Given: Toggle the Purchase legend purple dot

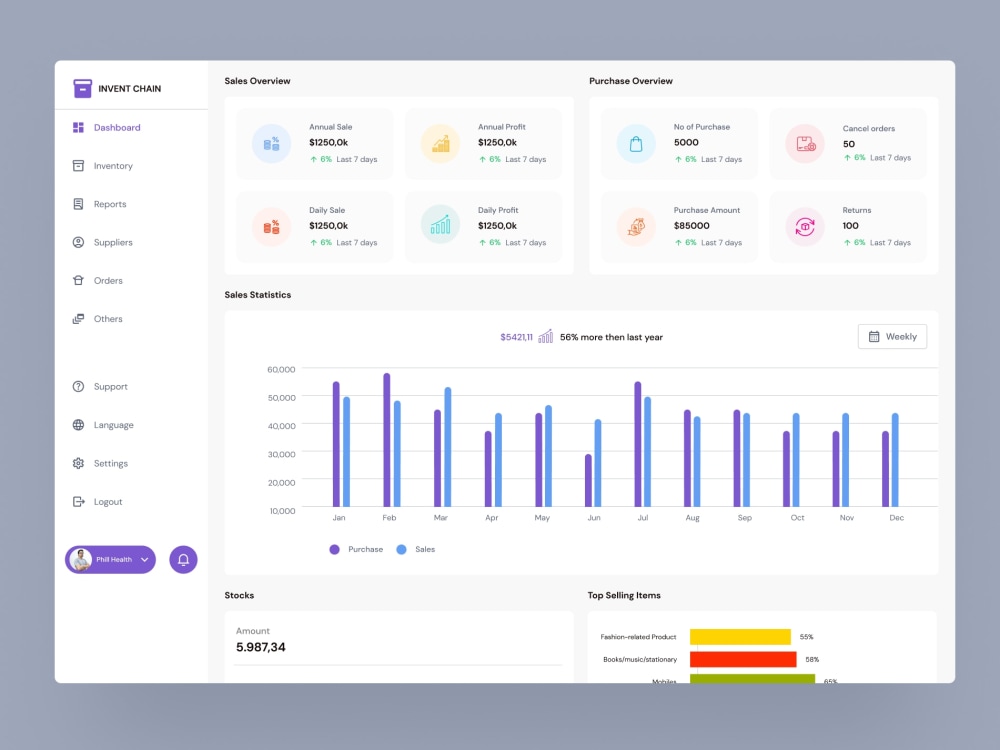Looking at the screenshot, I should tap(334, 549).
